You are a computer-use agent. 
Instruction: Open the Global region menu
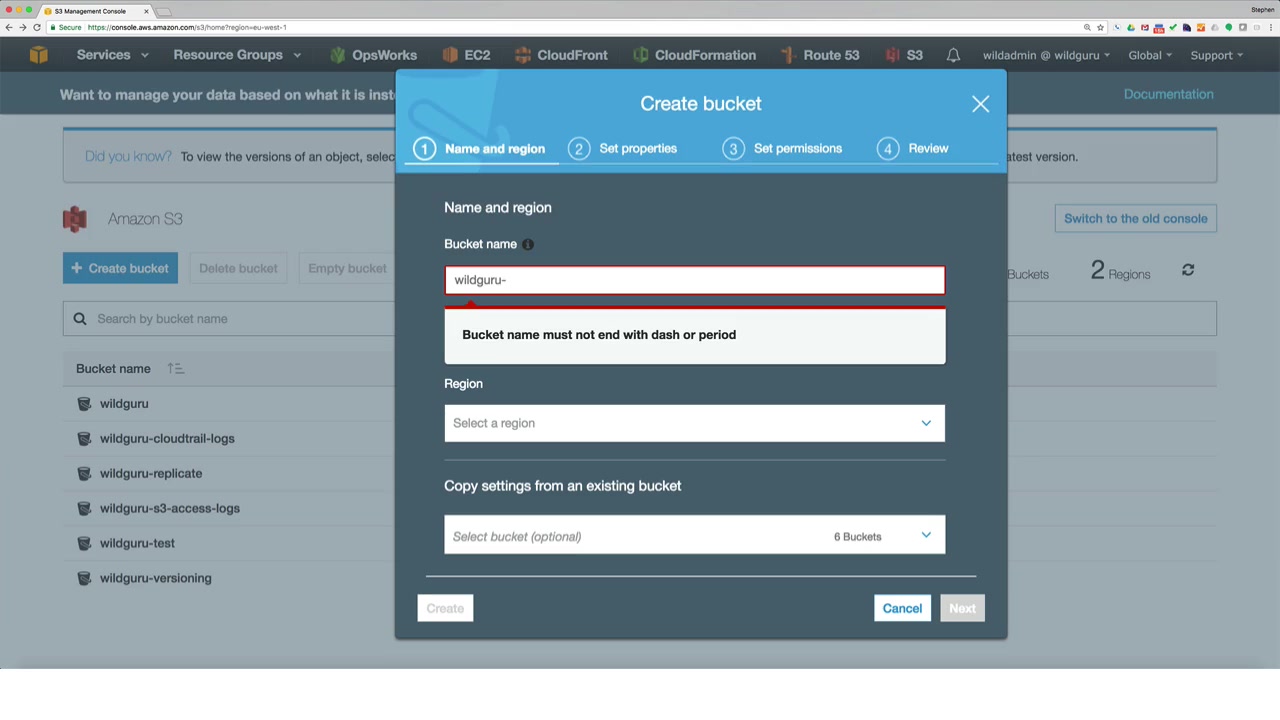(x=1150, y=55)
